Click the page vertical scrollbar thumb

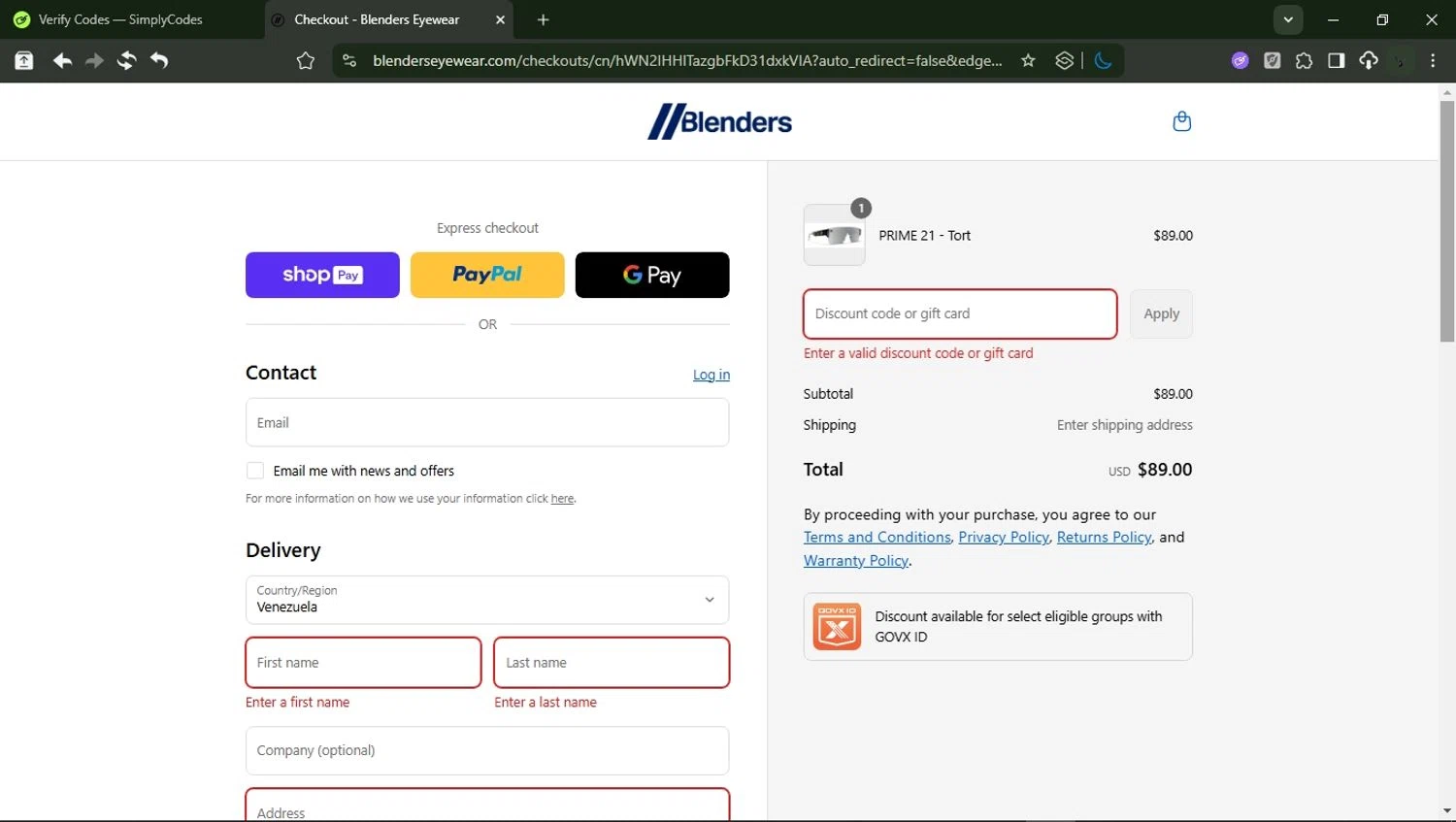point(1447,221)
